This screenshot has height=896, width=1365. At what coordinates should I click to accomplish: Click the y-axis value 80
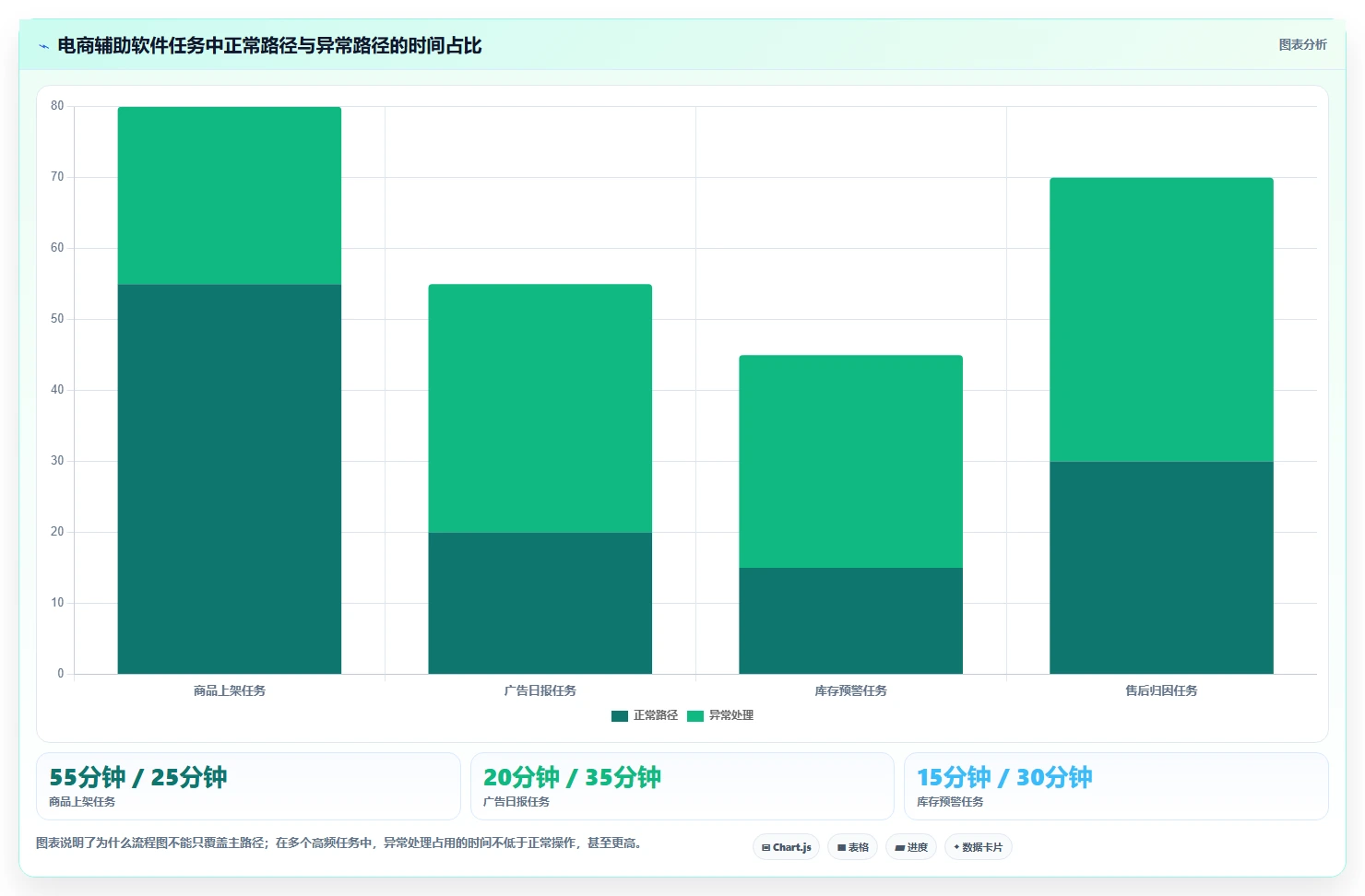57,106
